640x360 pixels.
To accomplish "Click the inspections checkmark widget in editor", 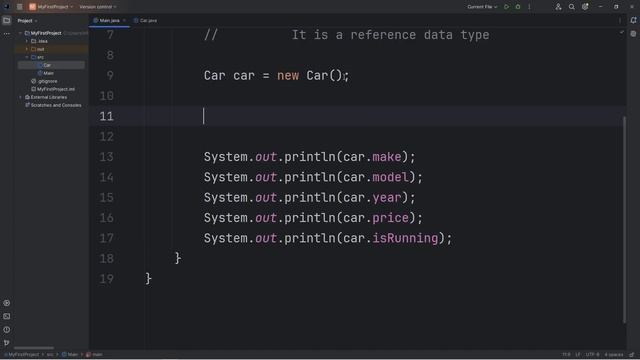I will [621, 32].
